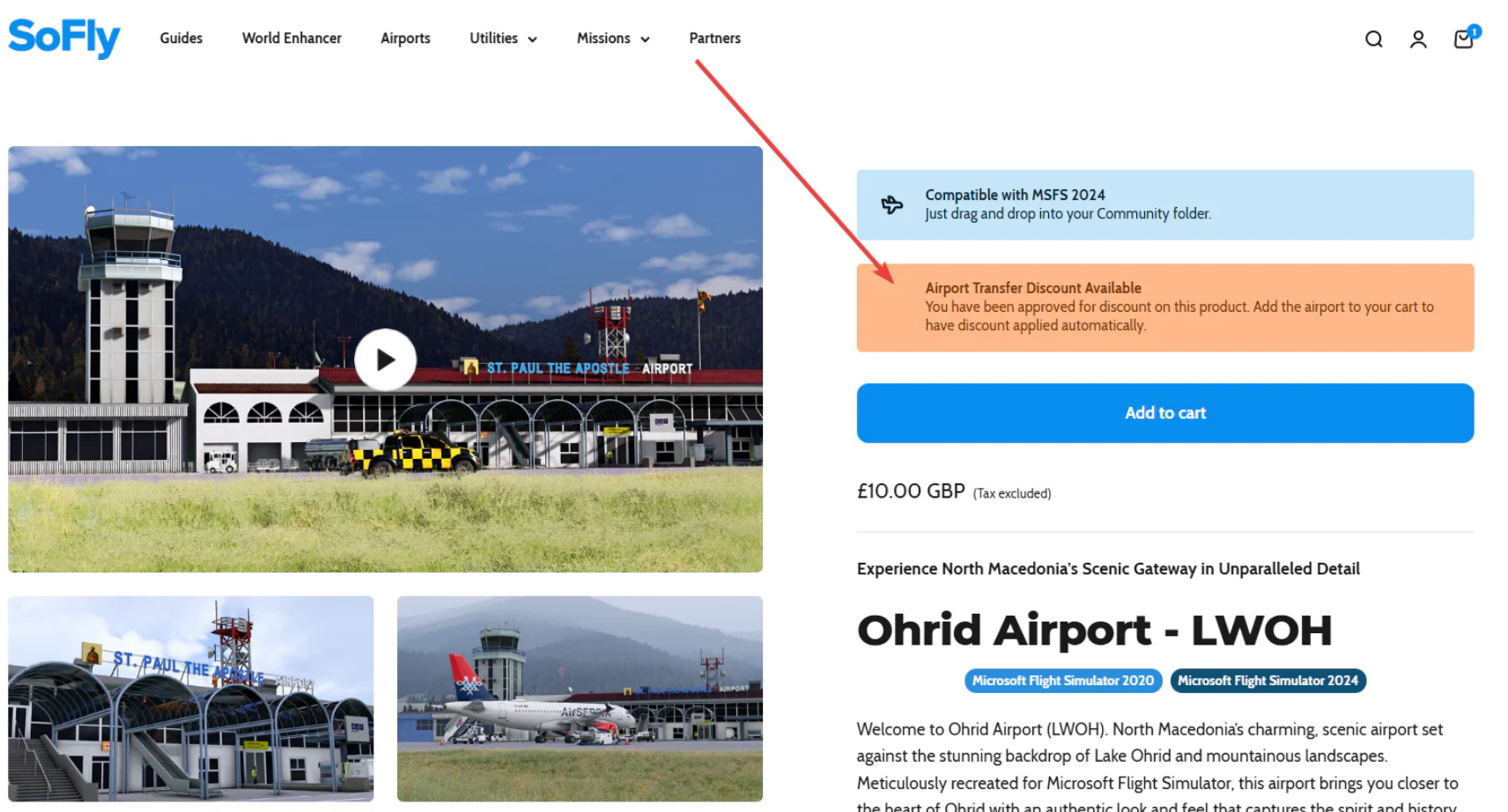The height and width of the screenshot is (812, 1508).
Task: Open the user account icon
Action: (x=1418, y=39)
